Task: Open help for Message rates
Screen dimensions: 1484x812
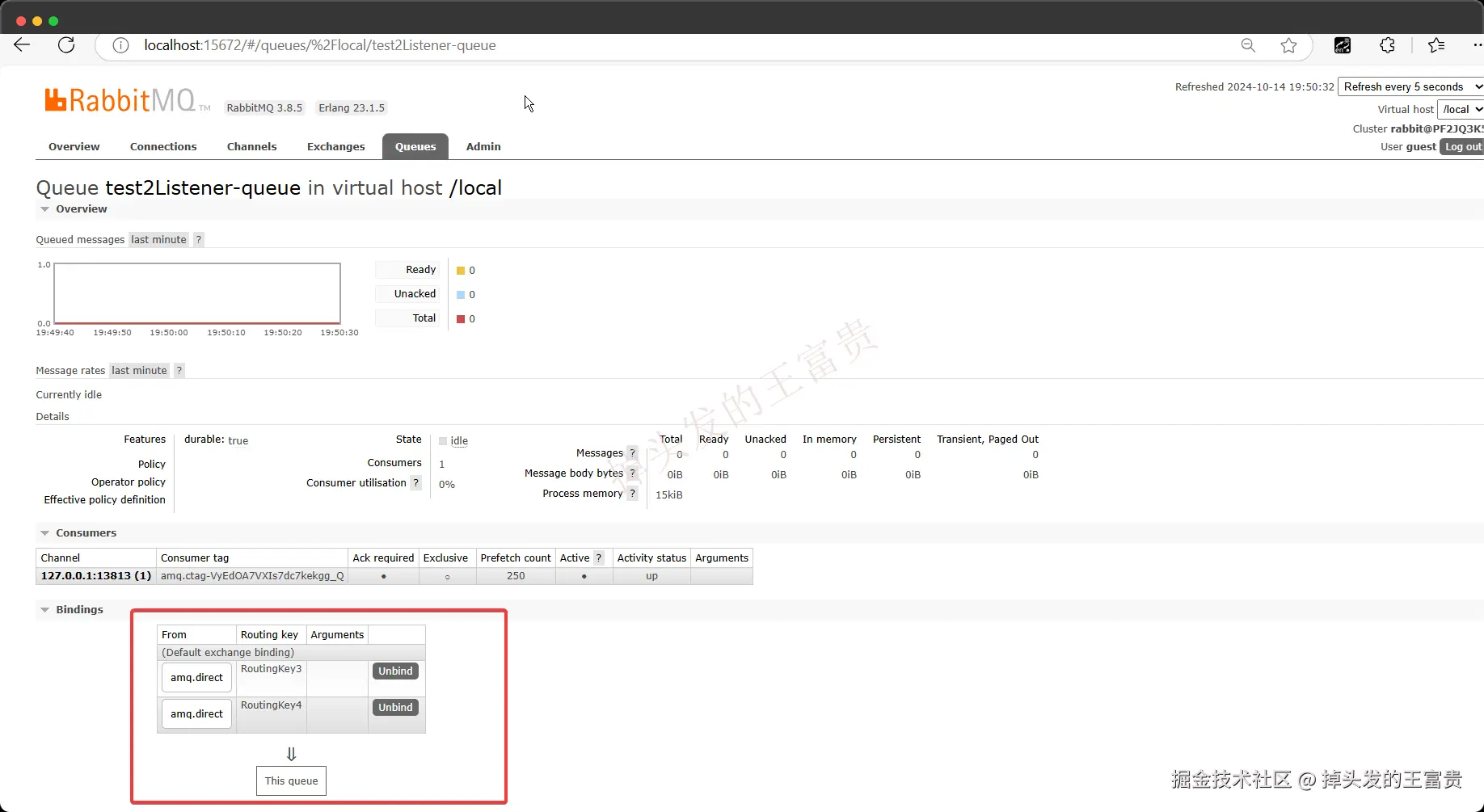Action: (179, 370)
